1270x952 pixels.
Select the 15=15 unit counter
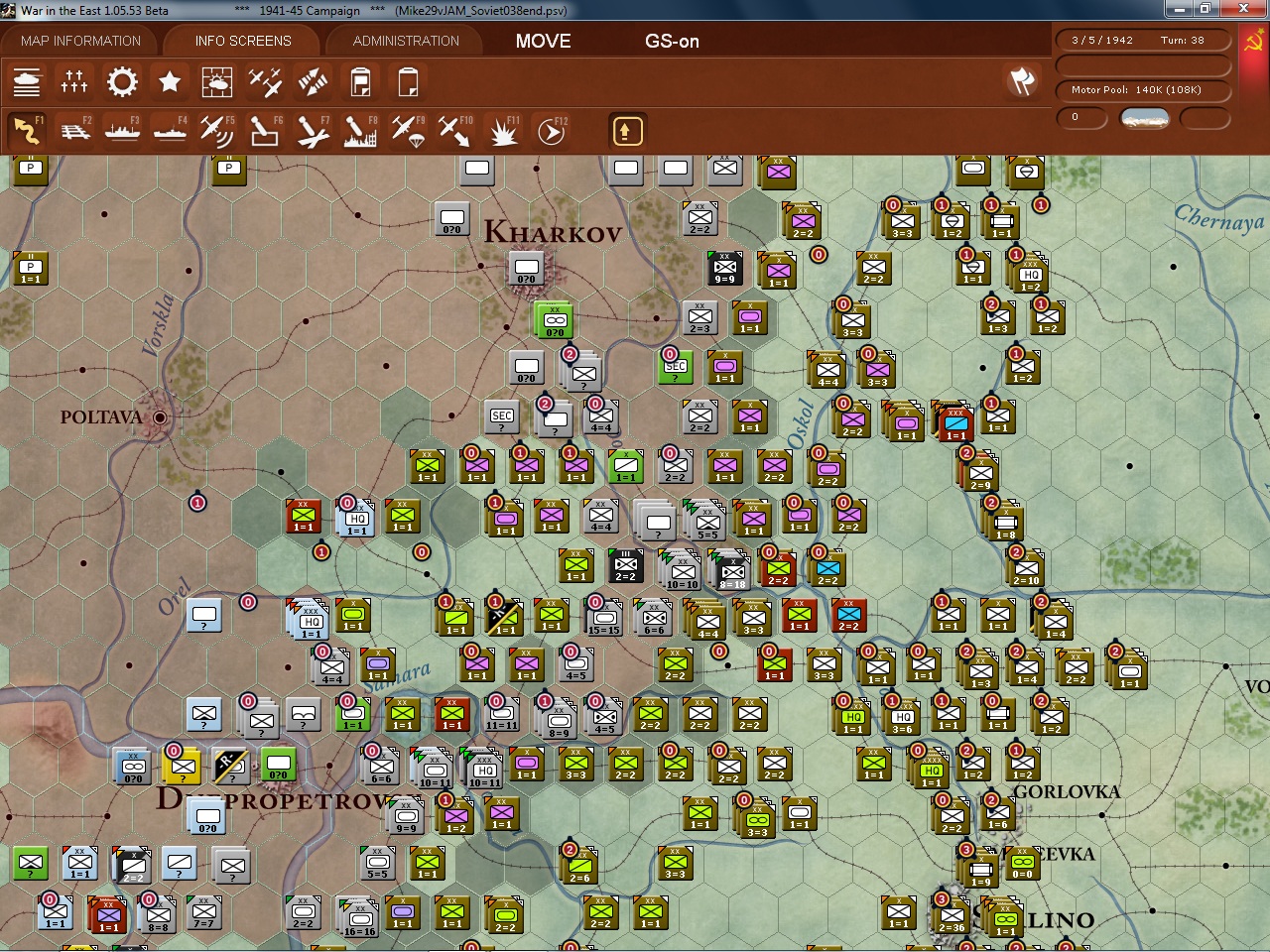click(603, 617)
